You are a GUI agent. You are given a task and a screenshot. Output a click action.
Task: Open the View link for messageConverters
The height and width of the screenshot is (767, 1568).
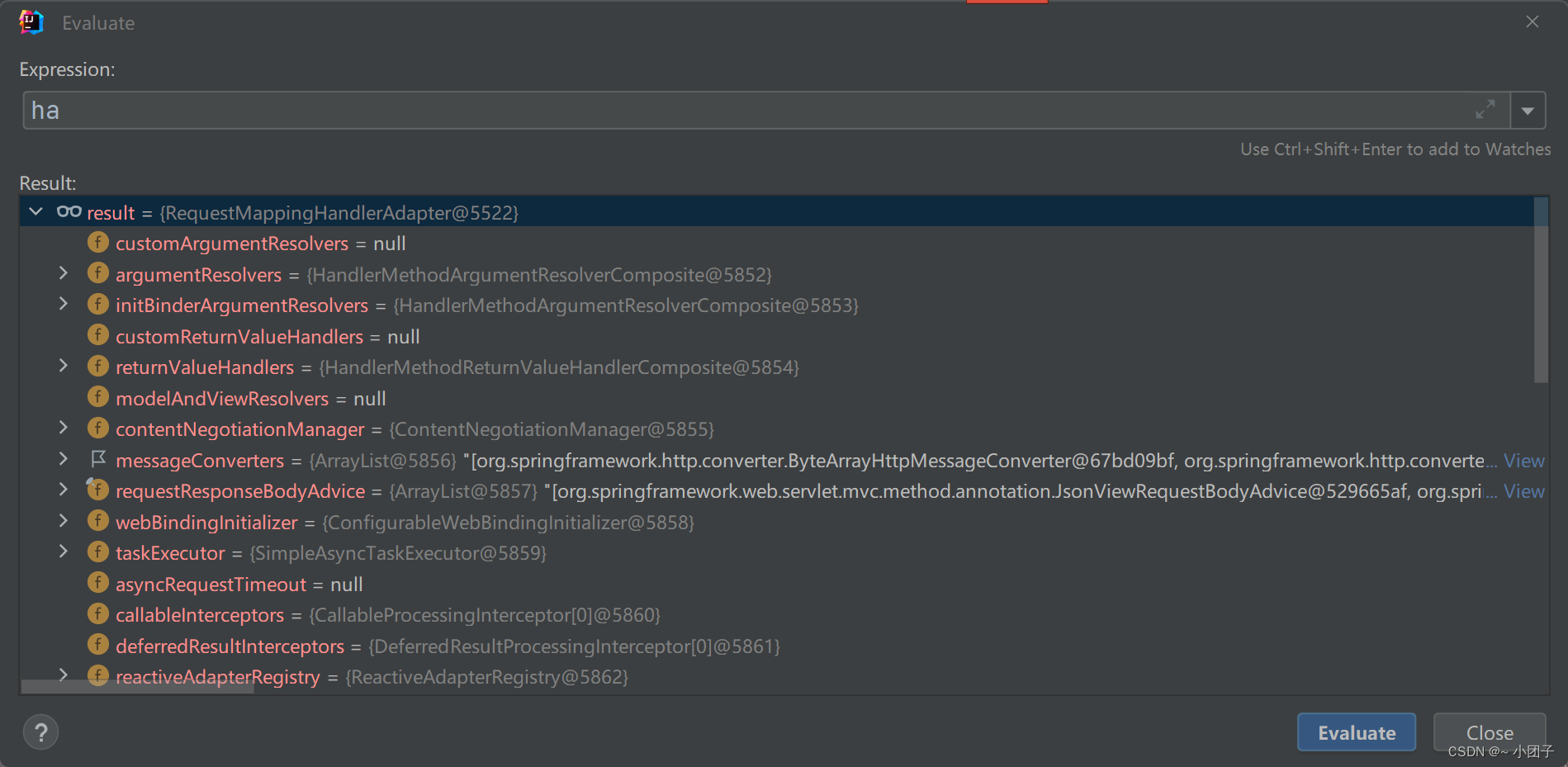click(x=1523, y=461)
